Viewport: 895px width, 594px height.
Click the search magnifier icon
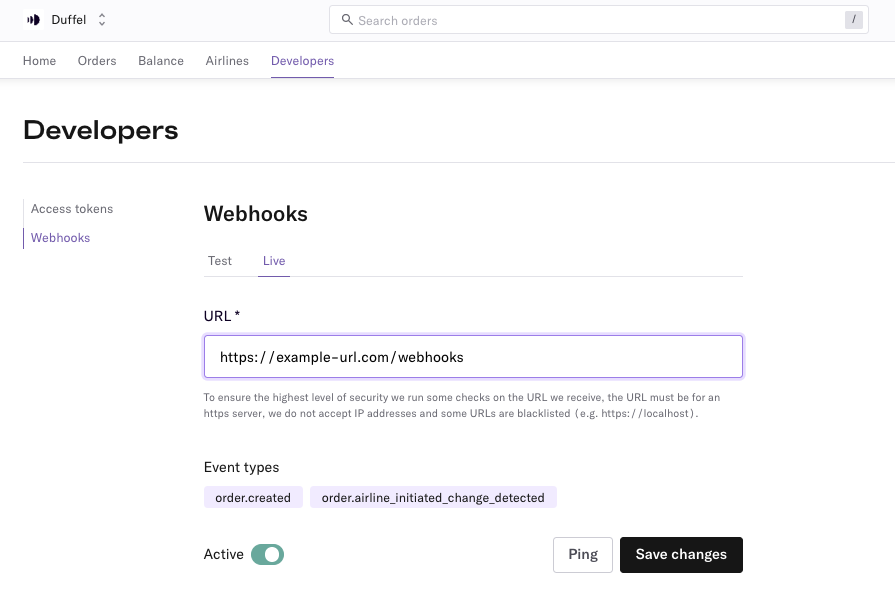click(346, 20)
